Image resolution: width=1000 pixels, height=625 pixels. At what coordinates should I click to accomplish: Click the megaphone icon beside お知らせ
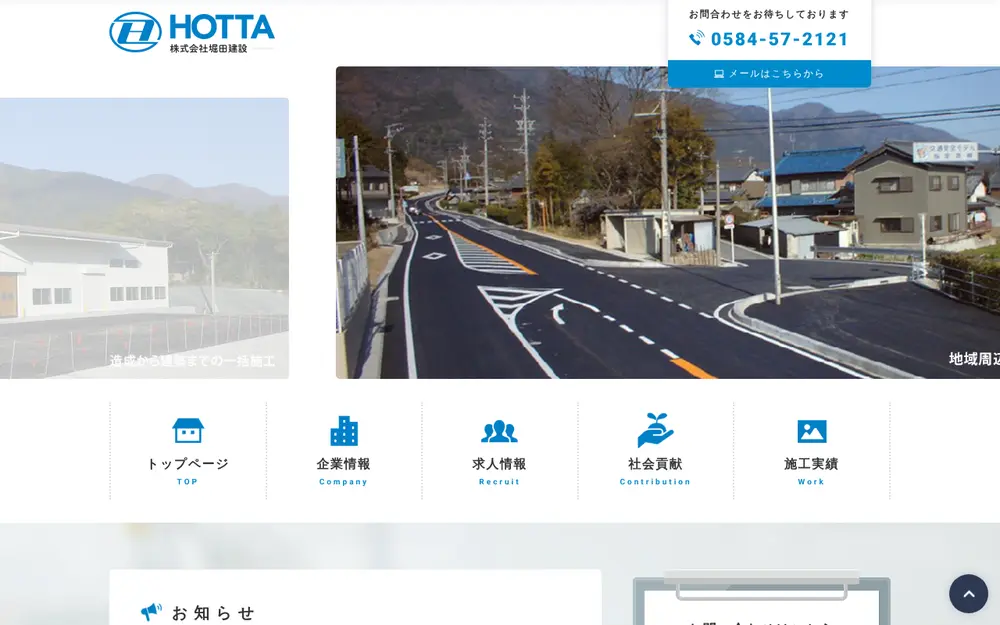click(x=151, y=612)
